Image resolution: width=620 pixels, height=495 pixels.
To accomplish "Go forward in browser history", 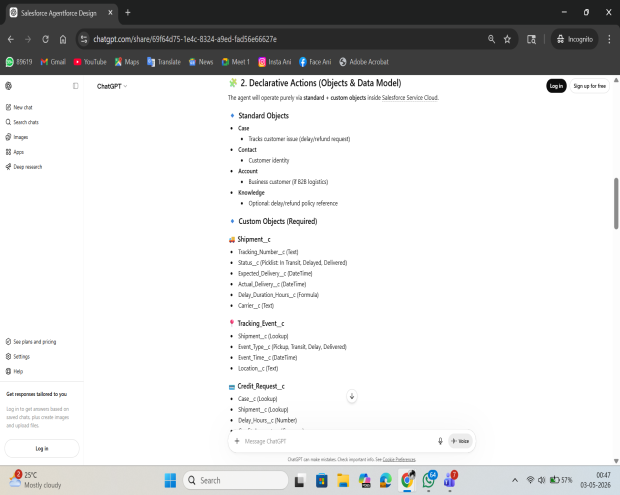I will click(x=28, y=39).
